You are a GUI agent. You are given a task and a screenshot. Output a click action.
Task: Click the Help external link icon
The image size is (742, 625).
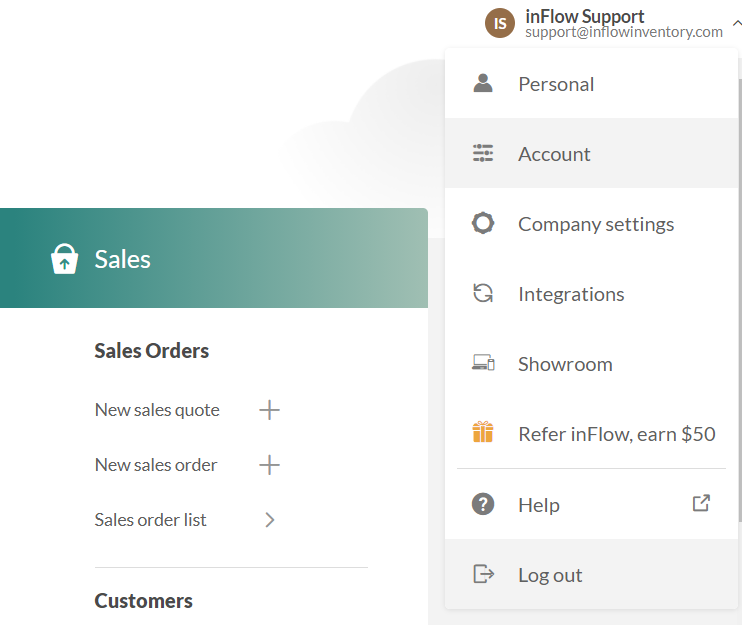coord(701,503)
